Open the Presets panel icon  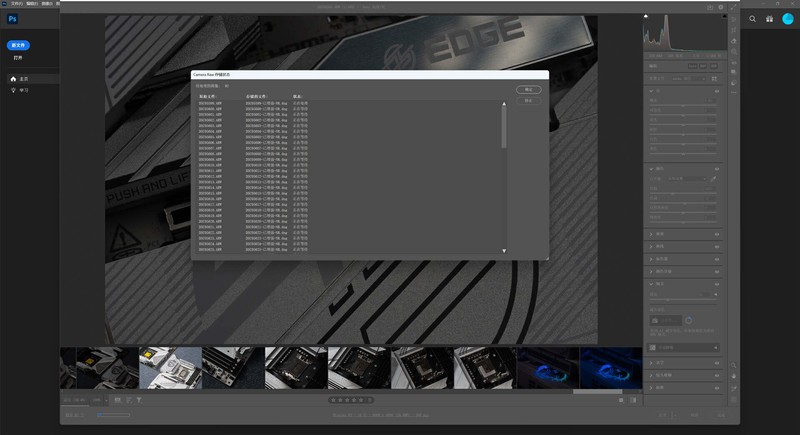(x=734, y=83)
